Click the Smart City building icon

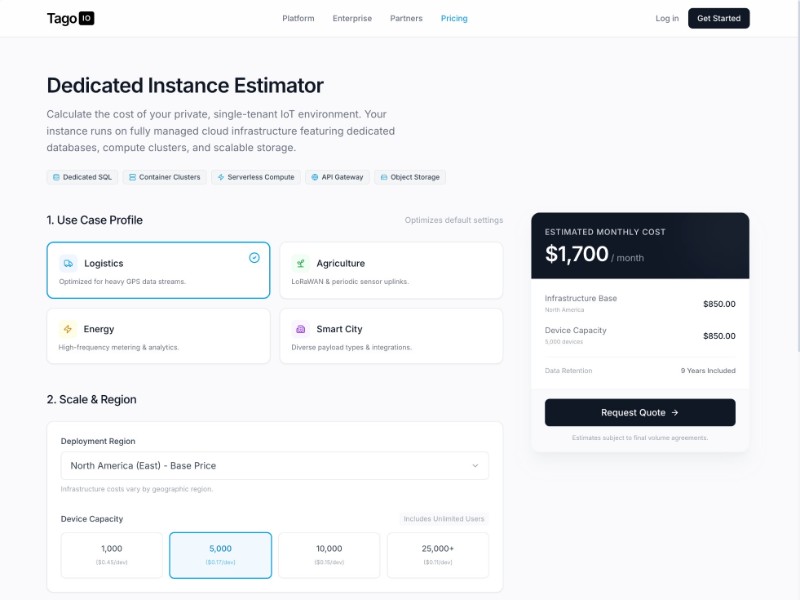coord(300,329)
